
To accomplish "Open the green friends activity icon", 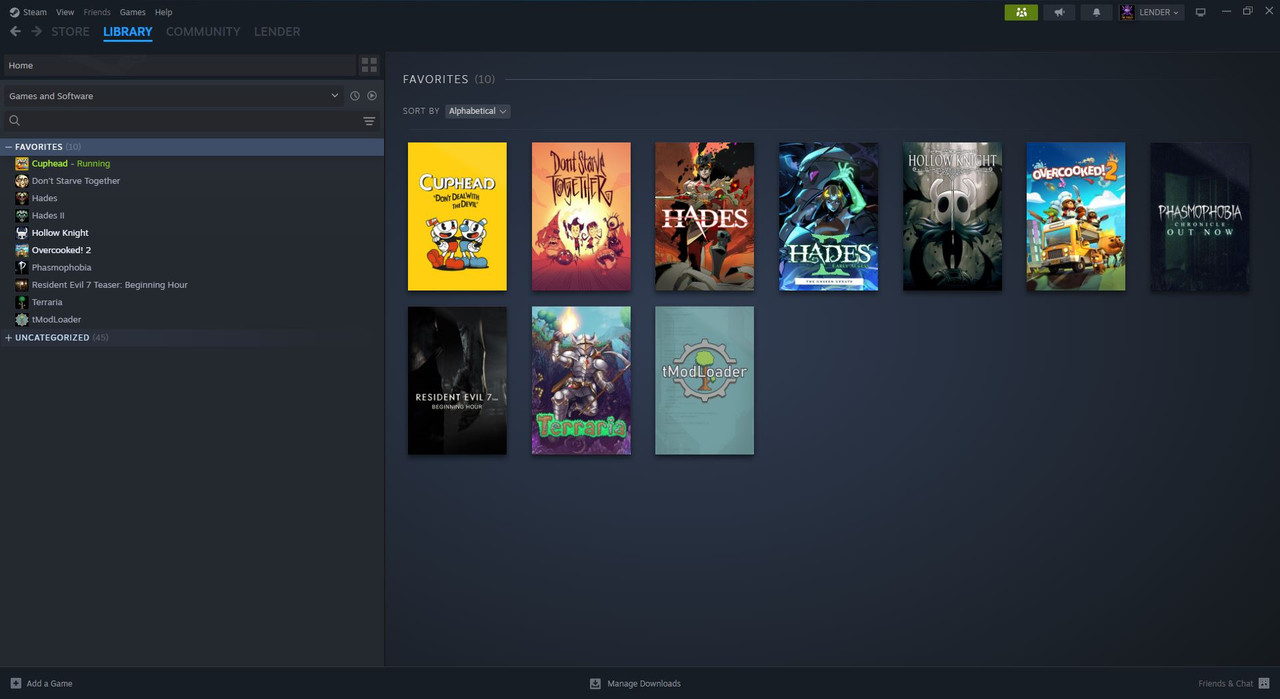I will click(x=1021, y=12).
